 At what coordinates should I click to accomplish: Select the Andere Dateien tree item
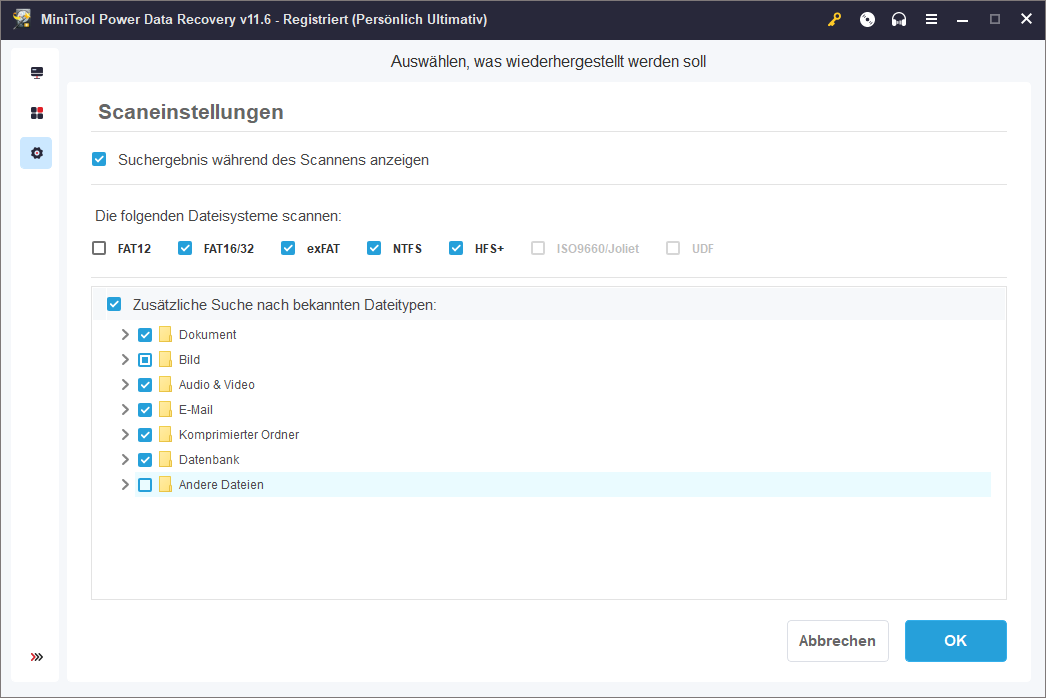point(221,485)
